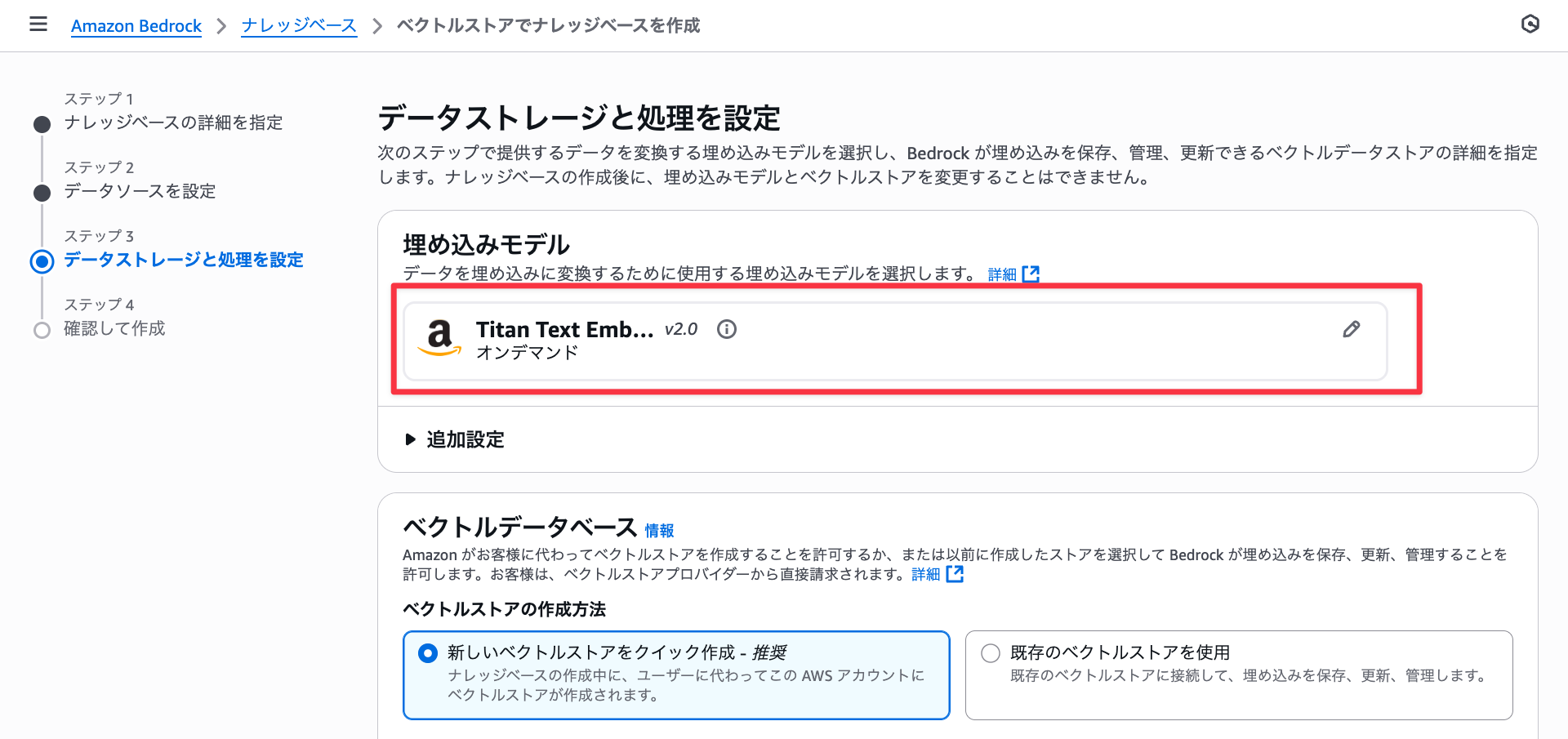Click external link icon beside embedding model 詳細
The image size is (1568, 739).
pos(1031,274)
